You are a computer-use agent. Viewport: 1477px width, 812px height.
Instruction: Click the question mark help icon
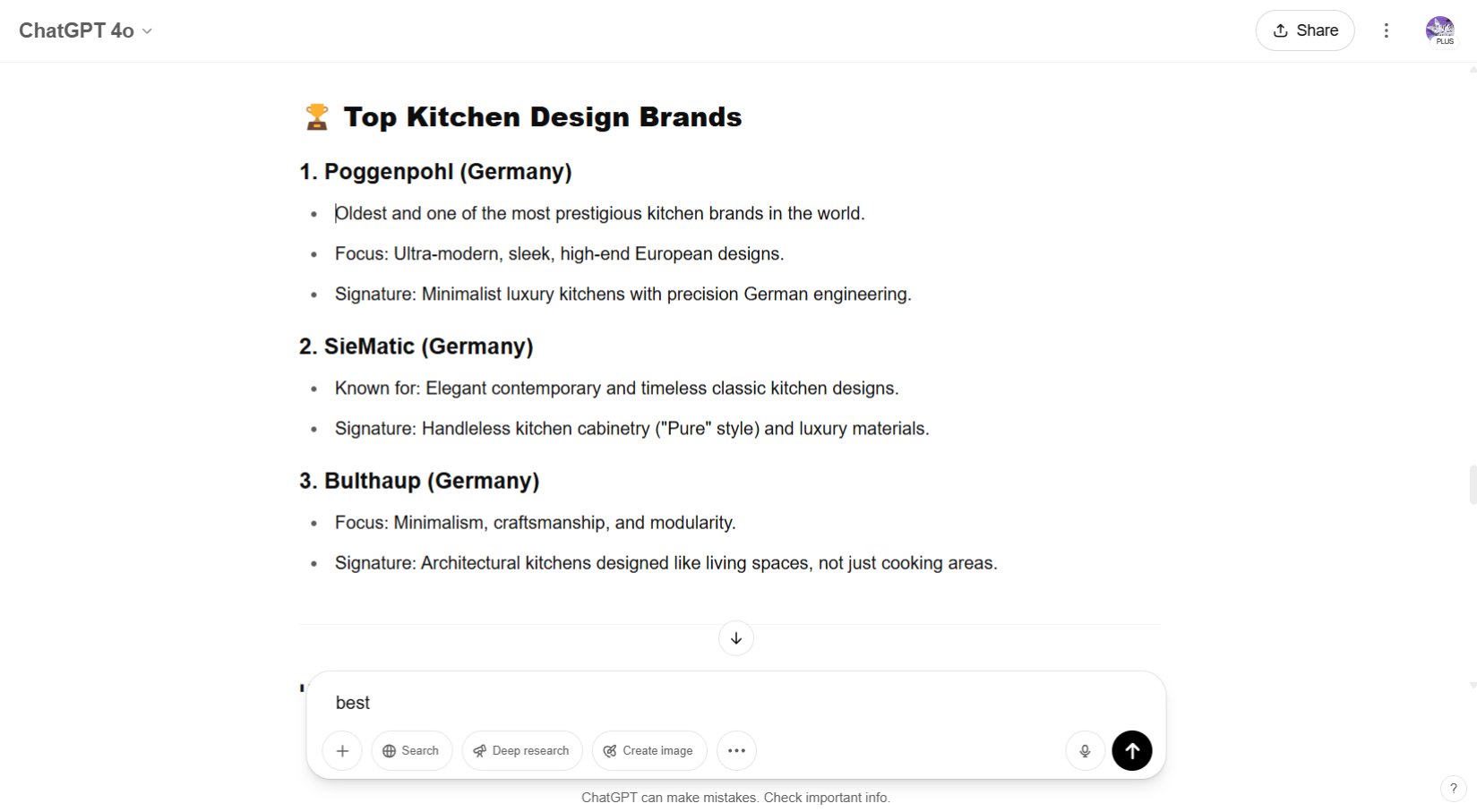coord(1453,789)
